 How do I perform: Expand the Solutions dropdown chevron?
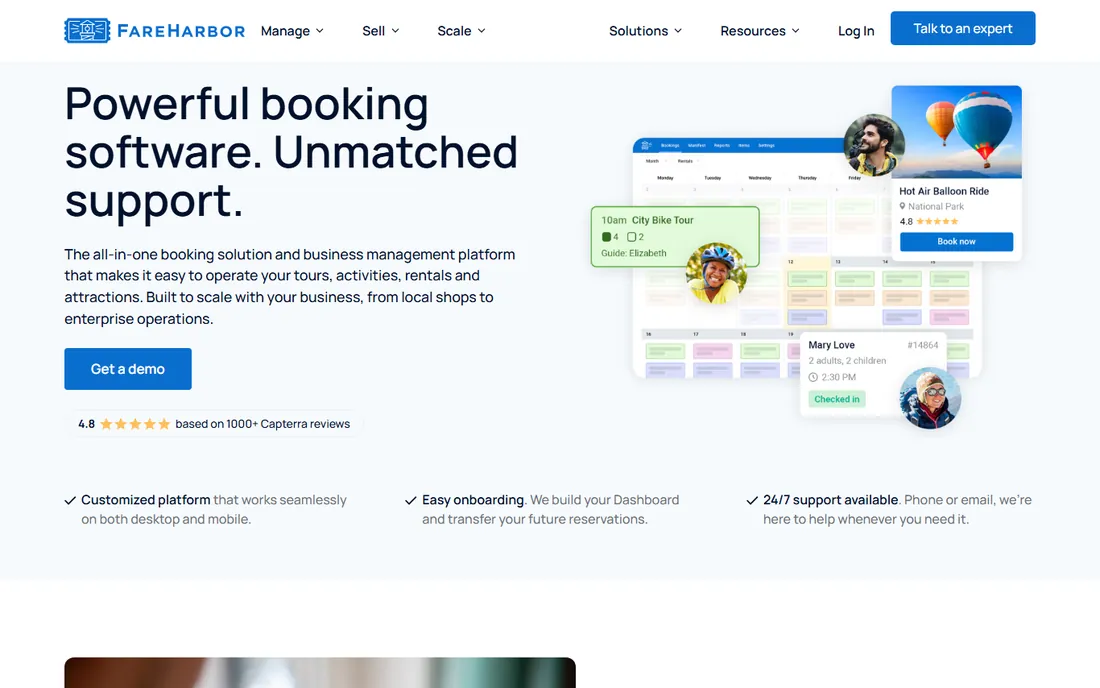pos(678,31)
